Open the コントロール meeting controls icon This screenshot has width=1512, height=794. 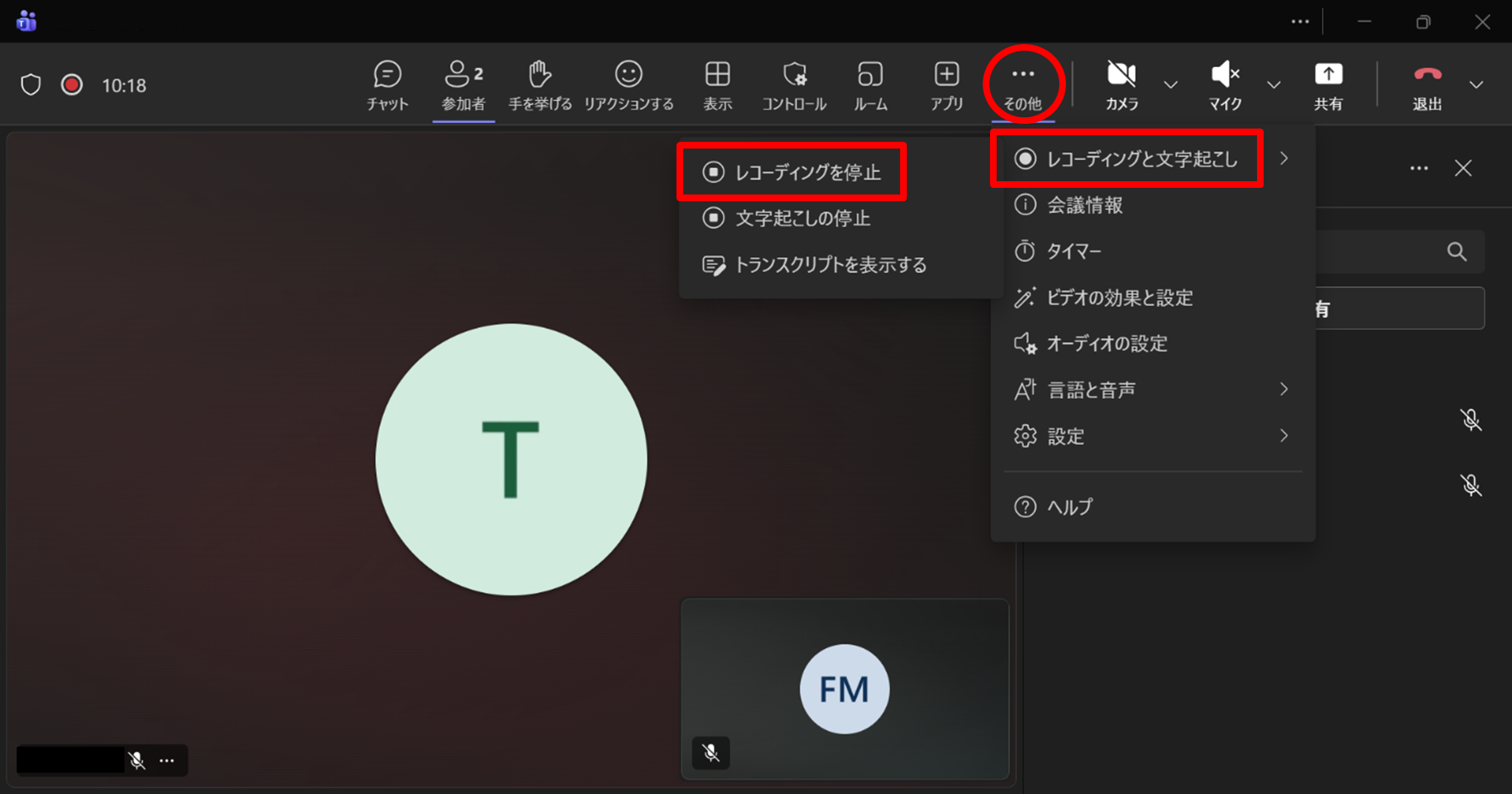point(794,85)
